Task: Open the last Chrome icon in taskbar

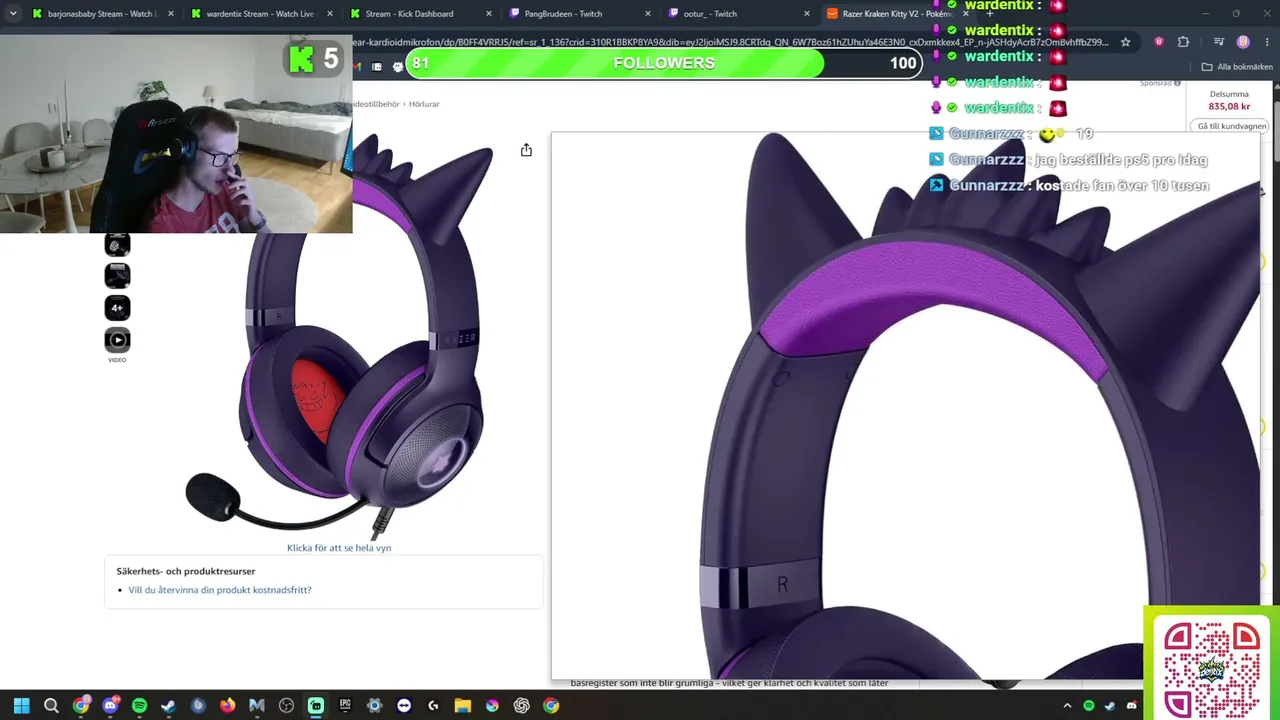Action: 551,706
